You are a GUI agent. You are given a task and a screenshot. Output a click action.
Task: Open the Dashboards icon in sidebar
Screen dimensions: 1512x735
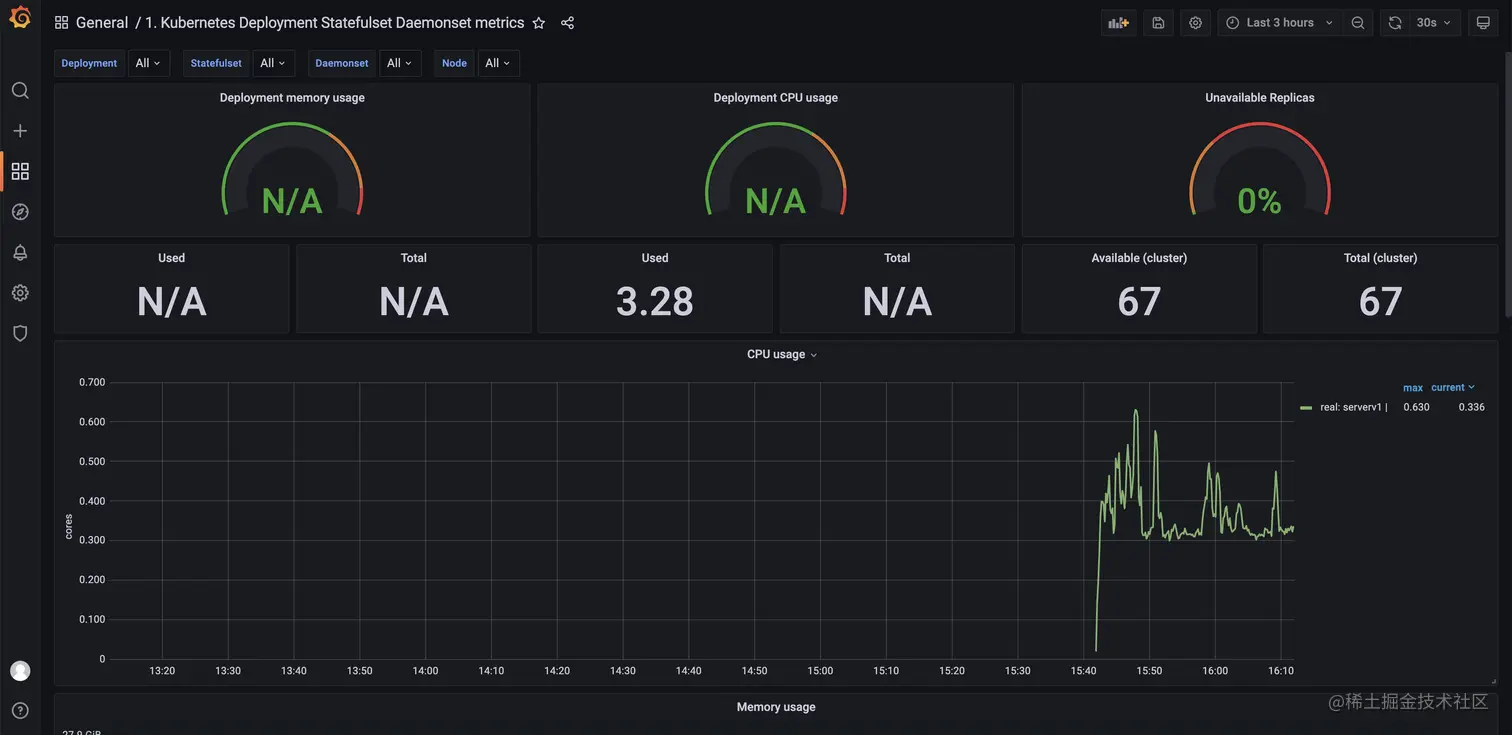point(20,172)
